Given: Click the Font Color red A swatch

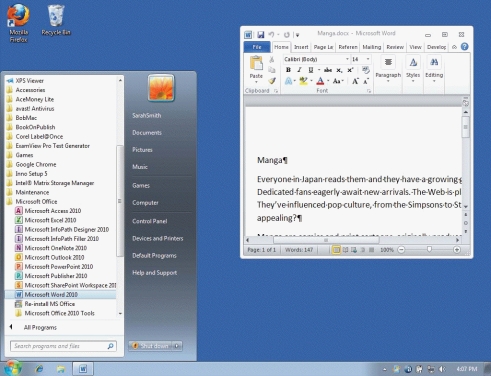Looking at the screenshot, I should coord(320,81).
